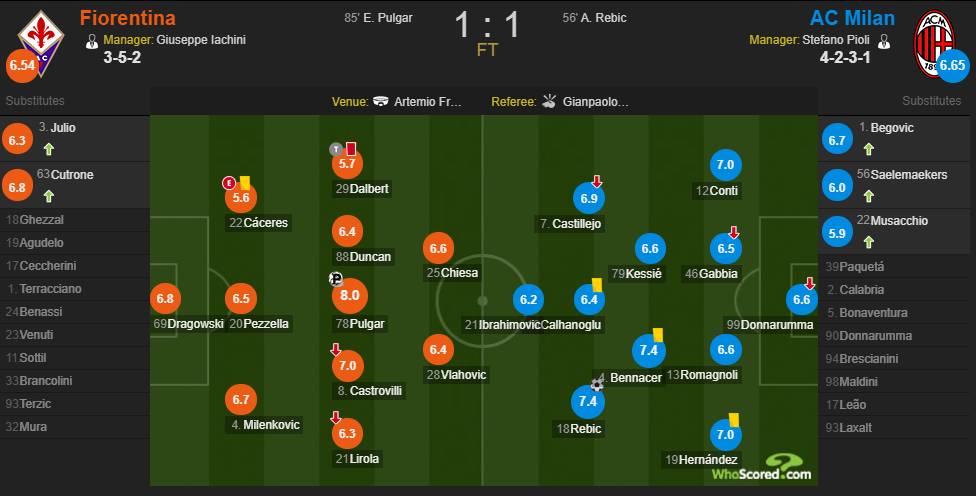Select Pulgar's 8.0 rating bubble
976x496 pixels.
click(348, 297)
